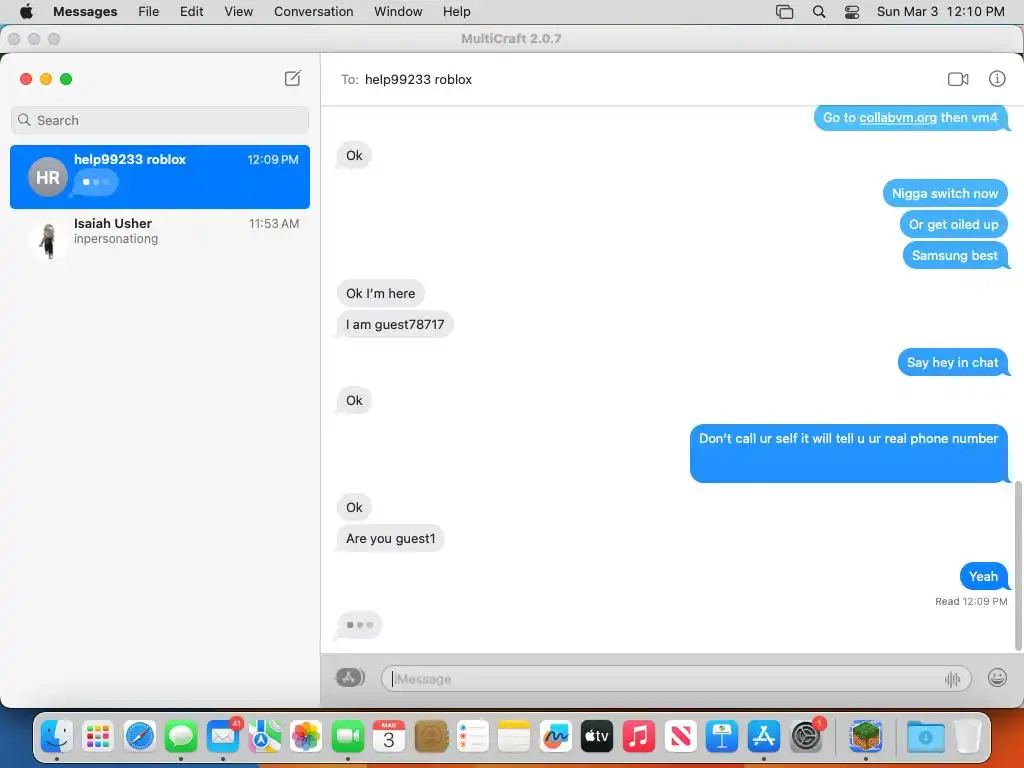This screenshot has height=768, width=1024.
Task: Click the Read 12:09 PM receipt
Action: click(971, 601)
